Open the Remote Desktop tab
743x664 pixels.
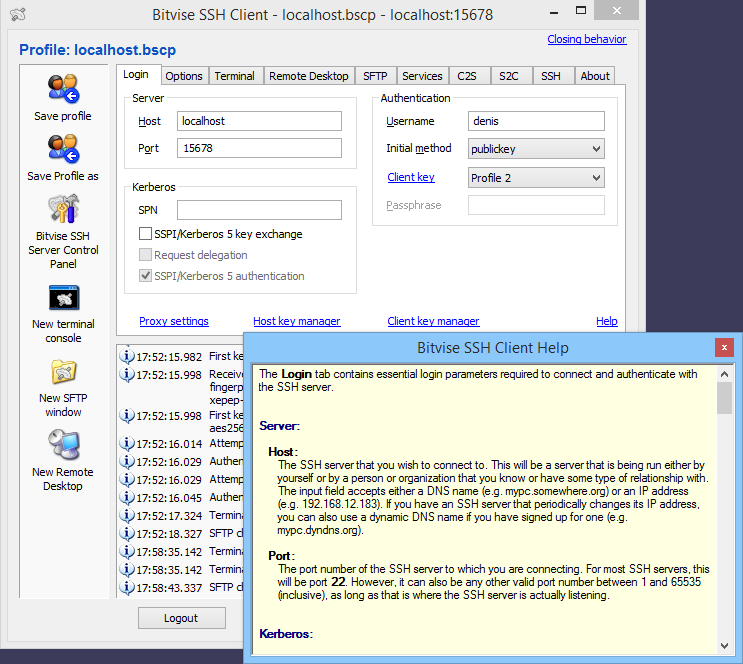point(309,76)
